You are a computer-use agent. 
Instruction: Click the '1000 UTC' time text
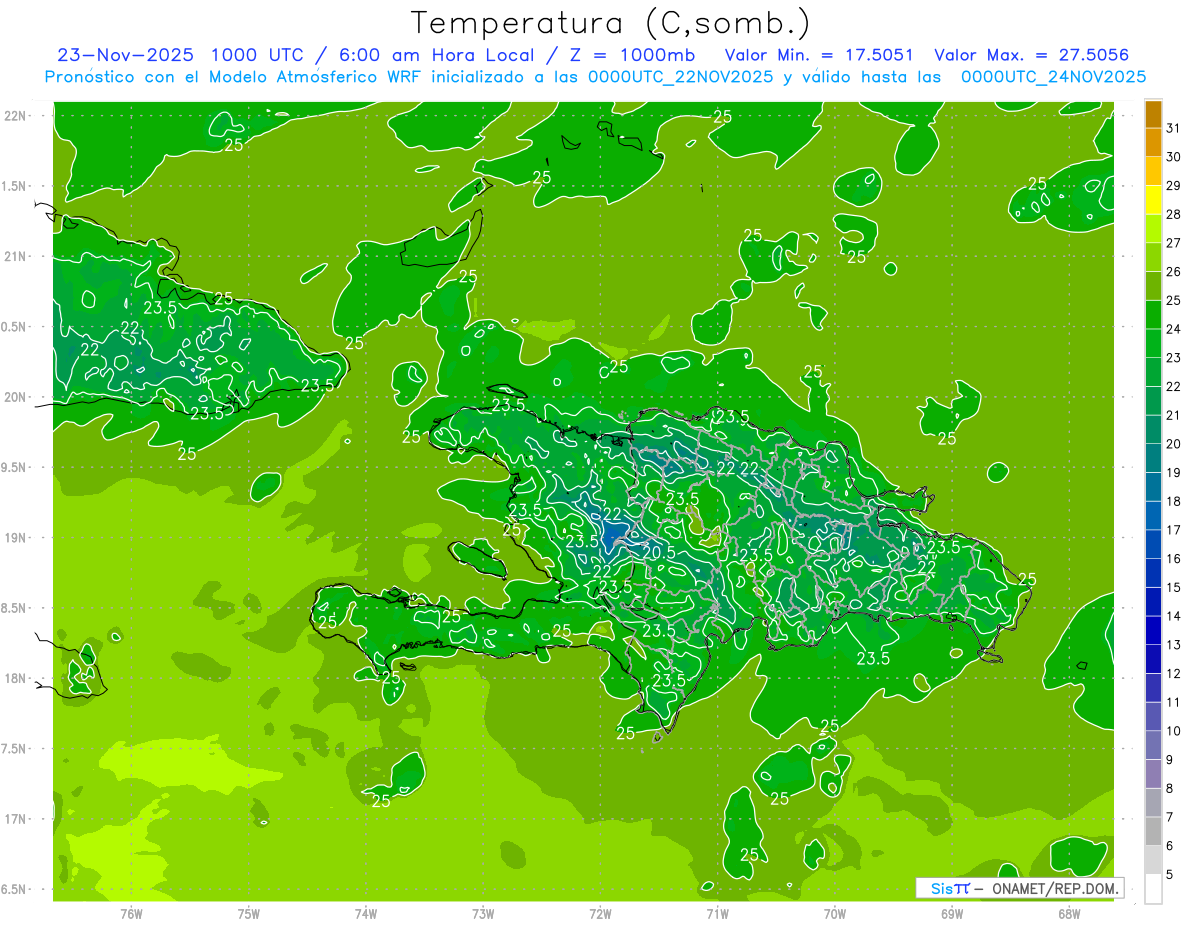click(x=260, y=55)
